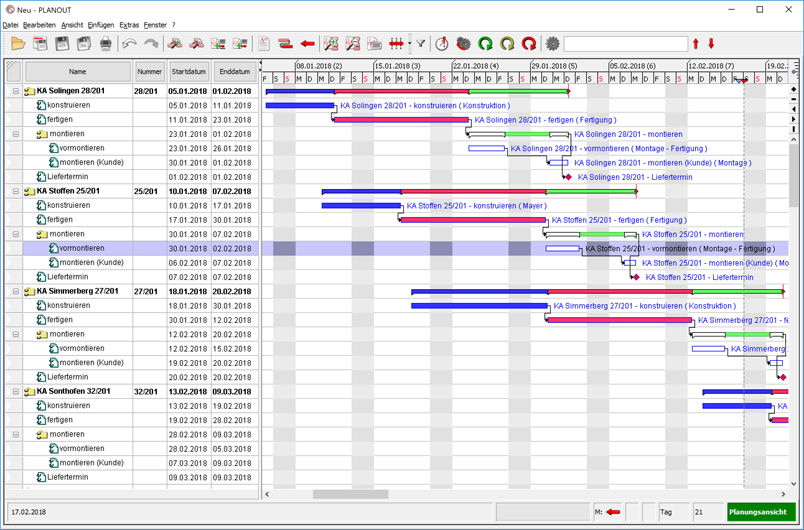Click the KA Solingen Liefertermin milestone diamond
This screenshot has width=804, height=530.
(568, 177)
